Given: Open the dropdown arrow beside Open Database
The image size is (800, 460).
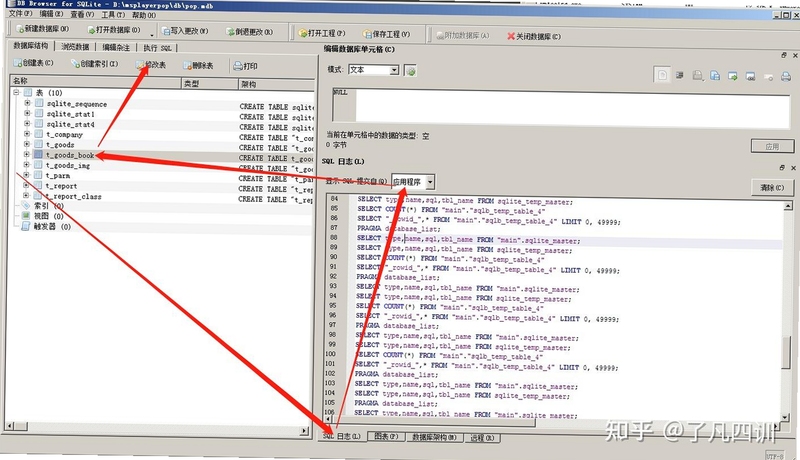Looking at the screenshot, I should tap(152, 34).
